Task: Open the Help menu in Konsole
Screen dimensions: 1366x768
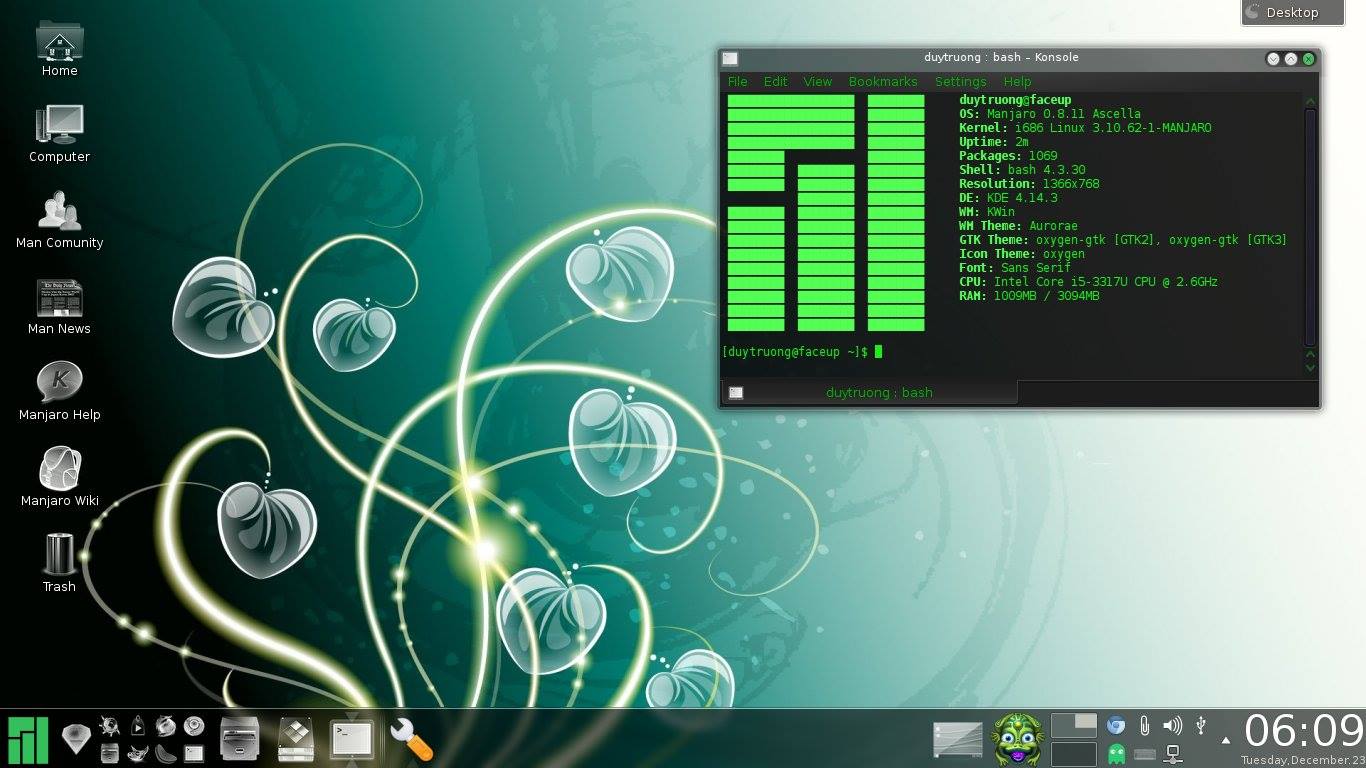Action: point(1017,82)
